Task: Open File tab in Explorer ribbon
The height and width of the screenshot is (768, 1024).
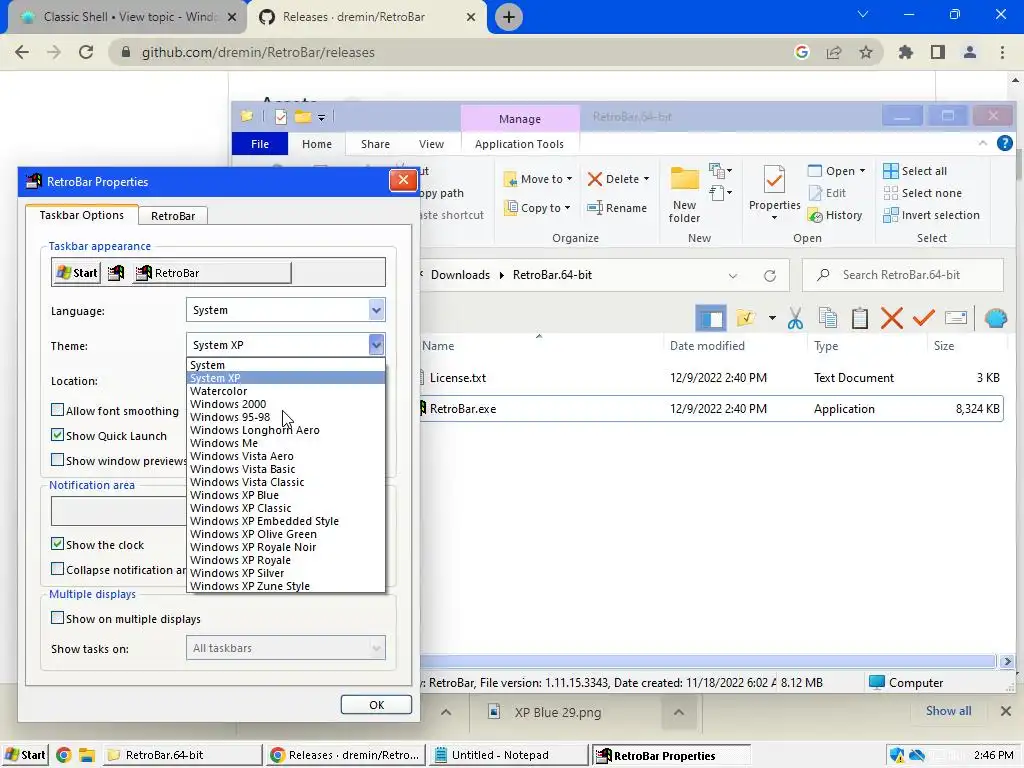Action: (x=260, y=144)
